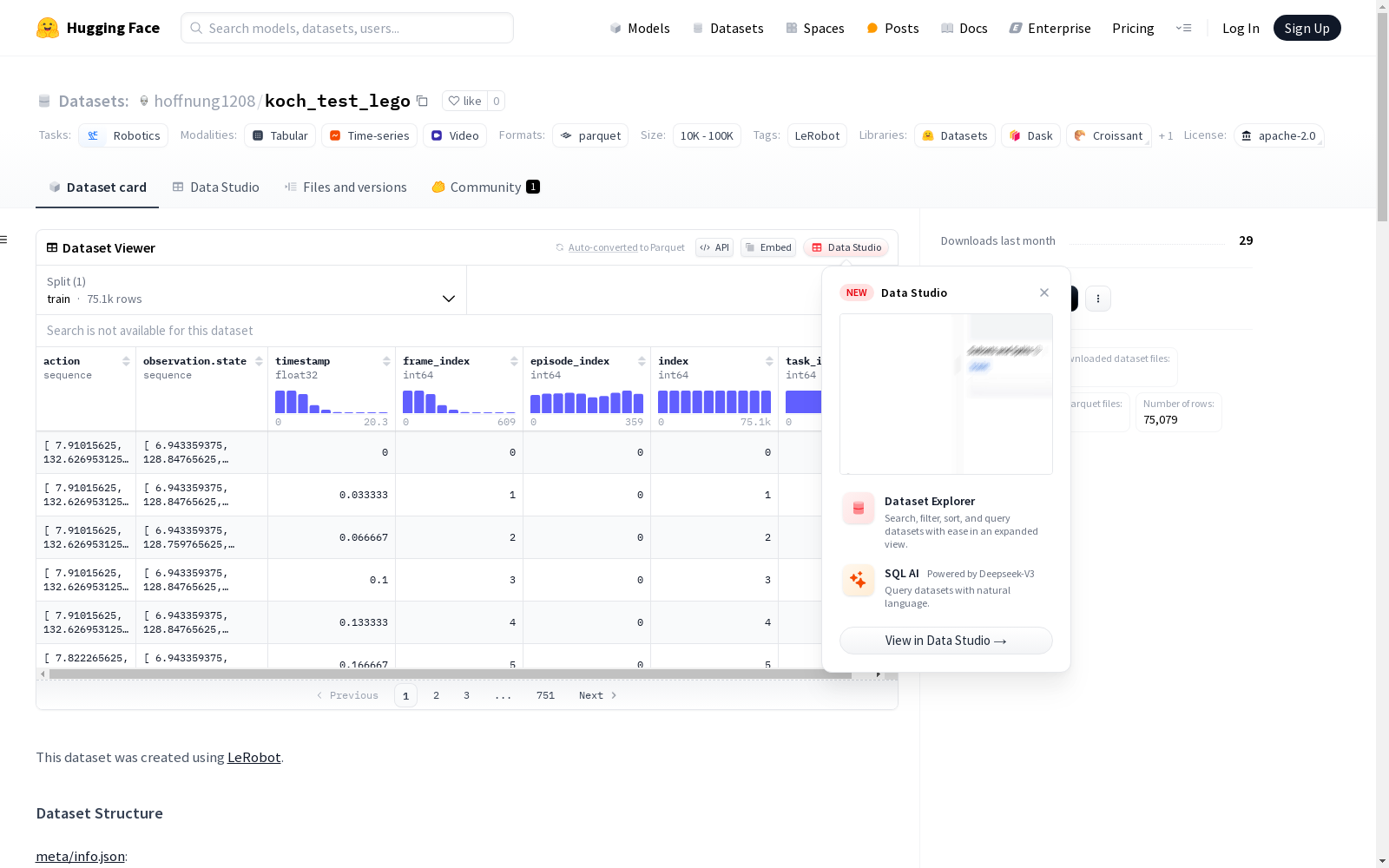The width and height of the screenshot is (1389, 868).
Task: Focus the search models, datasets, users field
Action: tap(347, 28)
